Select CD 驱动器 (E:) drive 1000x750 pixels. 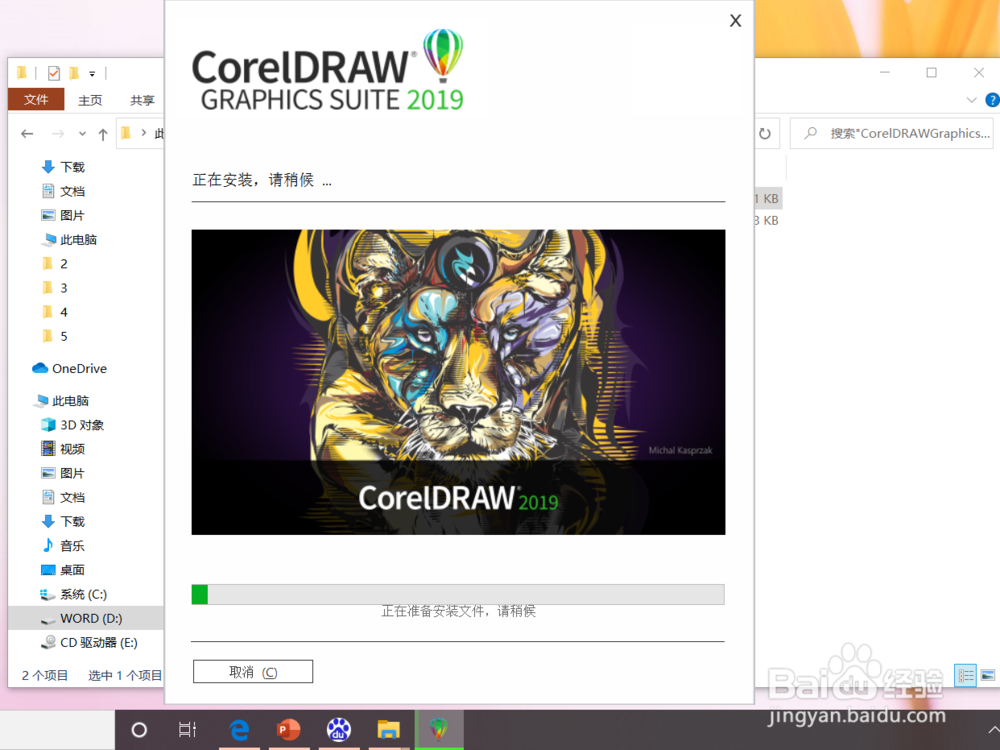(89, 643)
